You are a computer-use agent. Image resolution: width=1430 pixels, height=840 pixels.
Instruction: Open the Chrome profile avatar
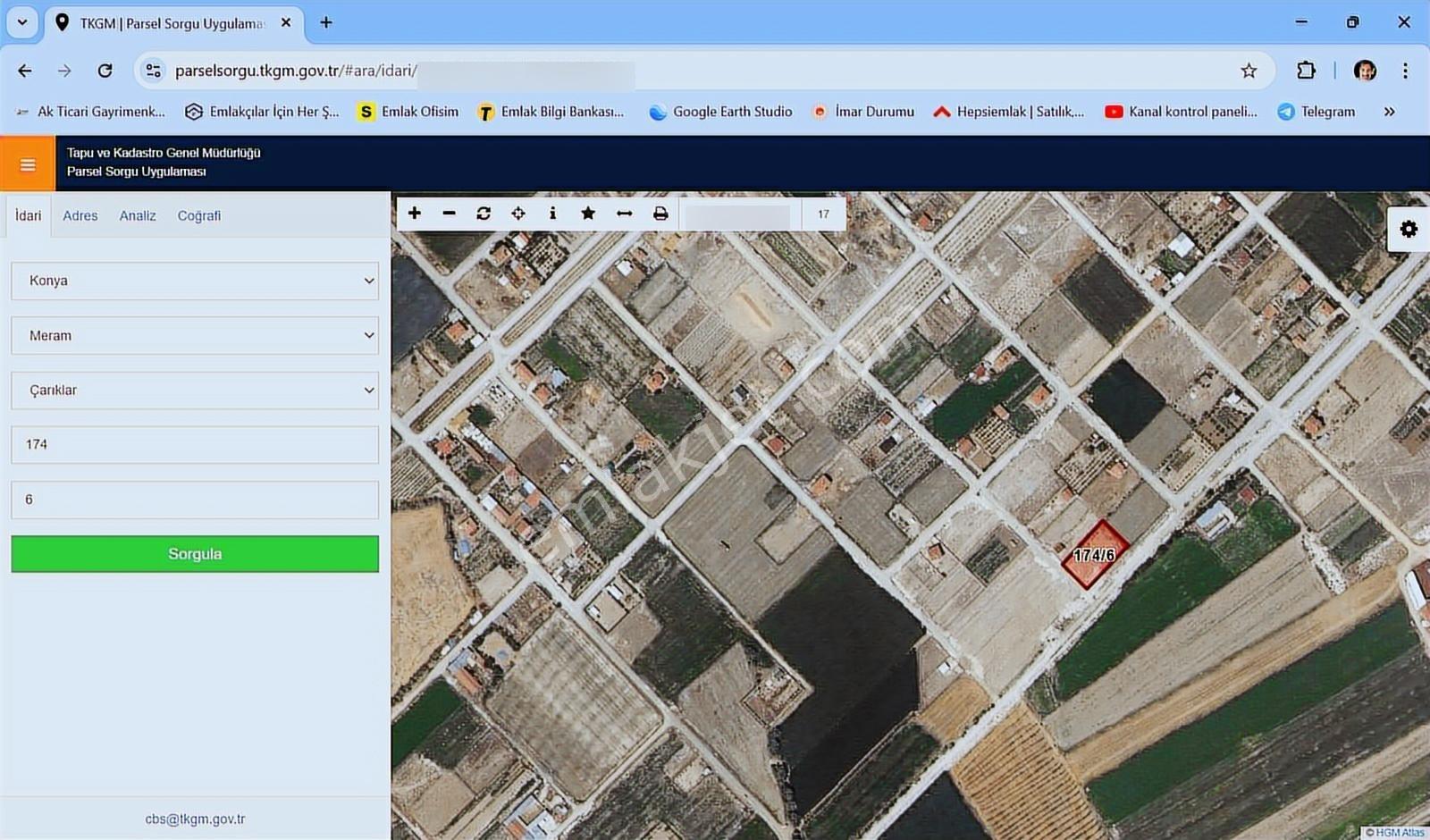click(x=1365, y=71)
